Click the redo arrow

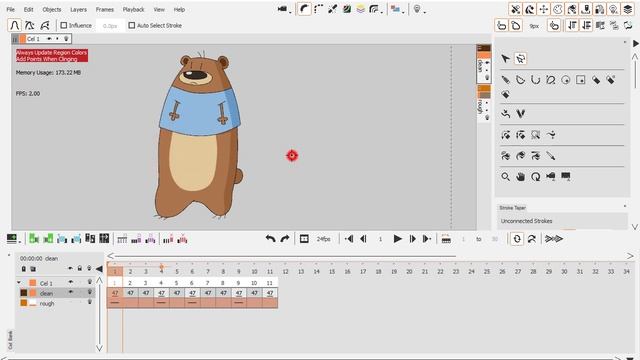pos(285,239)
